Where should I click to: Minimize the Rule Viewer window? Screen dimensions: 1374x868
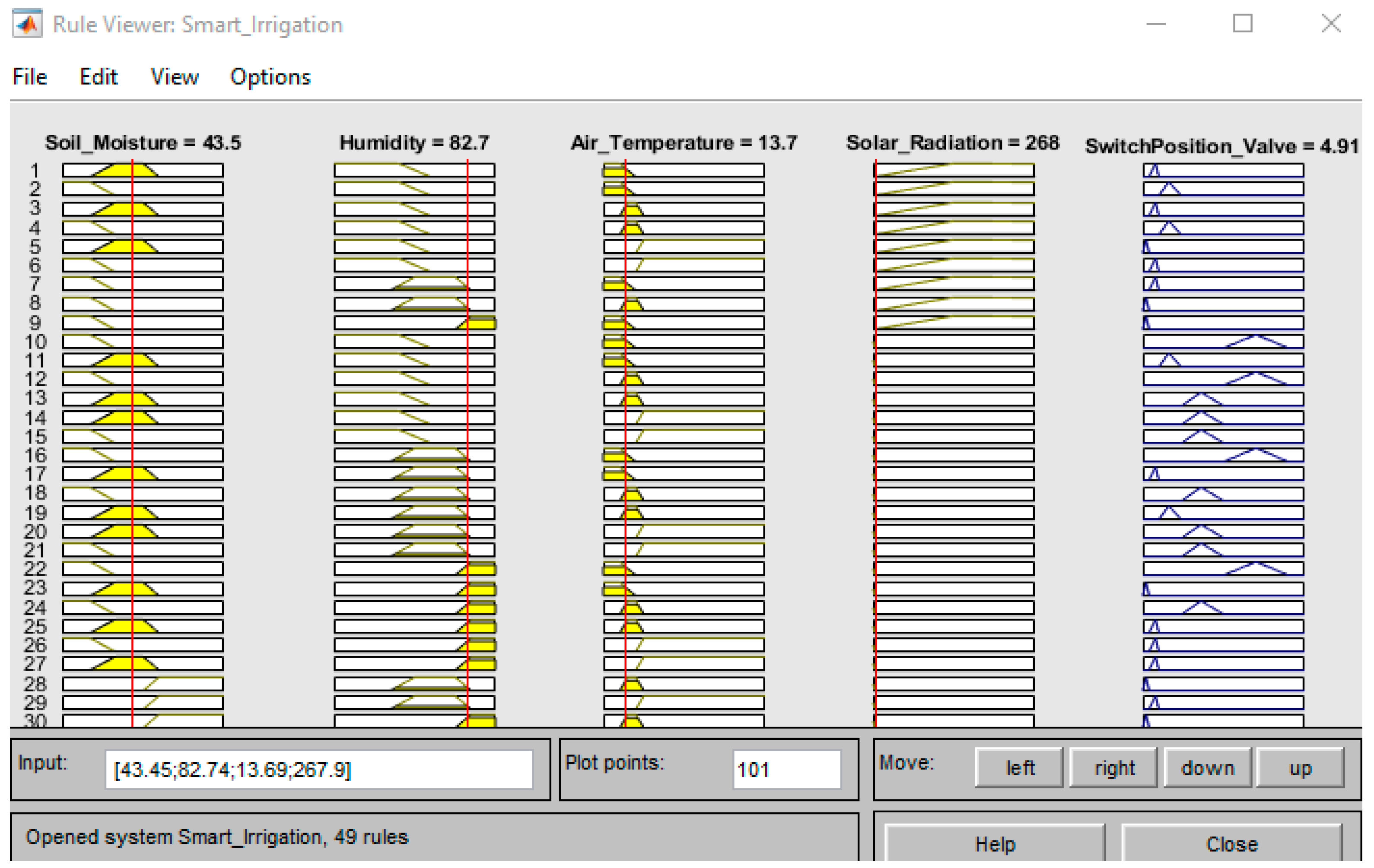[1156, 24]
